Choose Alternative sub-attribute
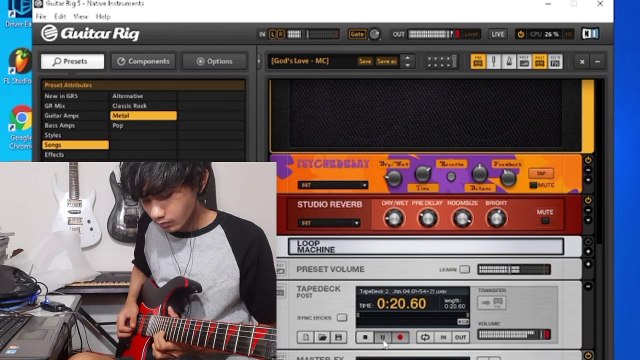The width and height of the screenshot is (640, 360). pos(143,96)
